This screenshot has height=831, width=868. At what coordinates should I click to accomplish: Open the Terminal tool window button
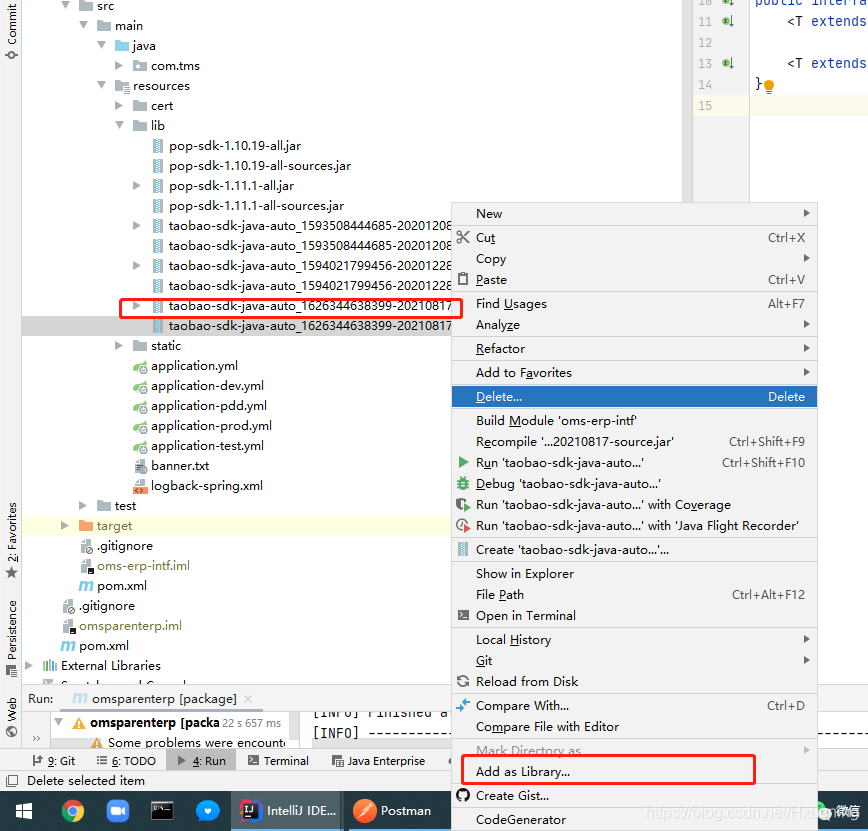click(278, 761)
